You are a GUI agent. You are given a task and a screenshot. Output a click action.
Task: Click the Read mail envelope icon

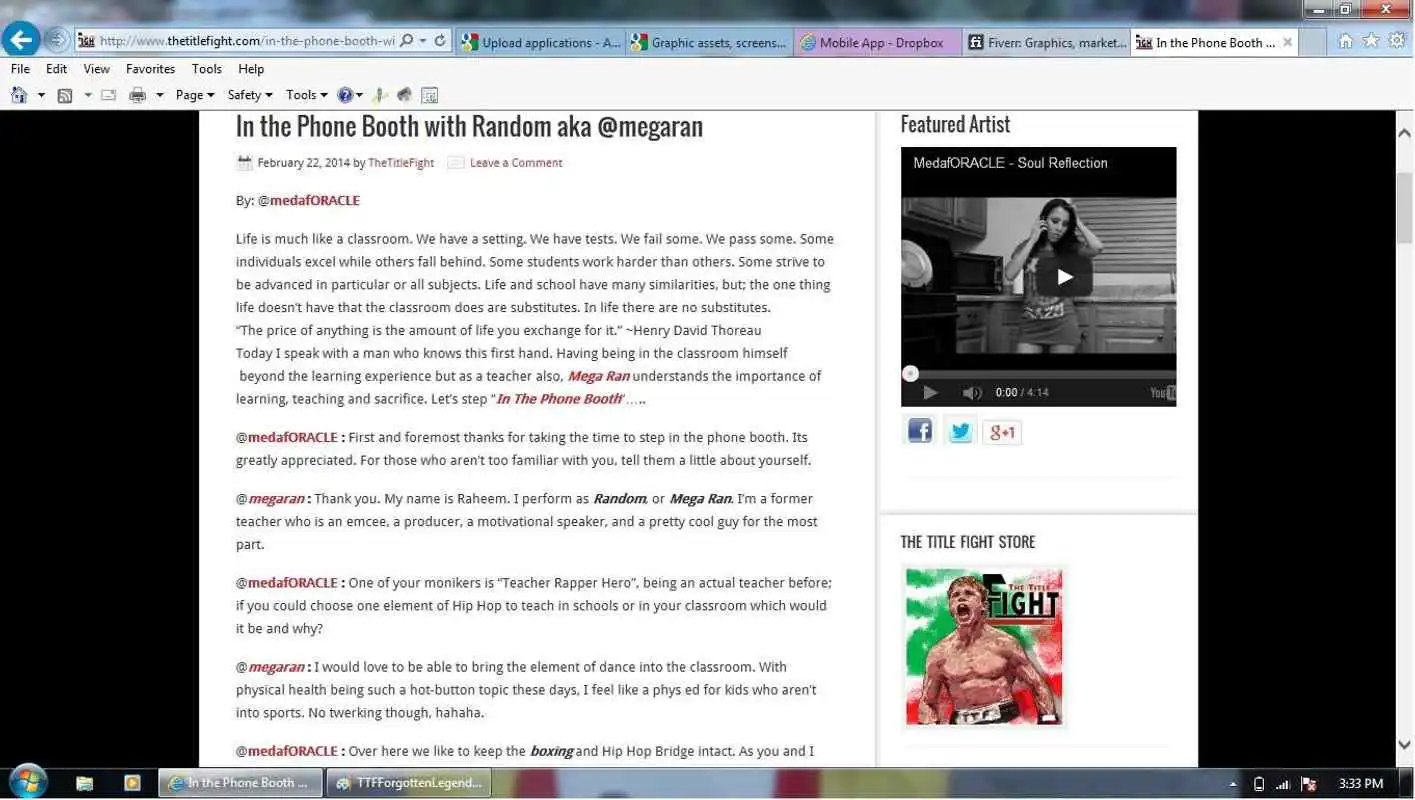109,95
